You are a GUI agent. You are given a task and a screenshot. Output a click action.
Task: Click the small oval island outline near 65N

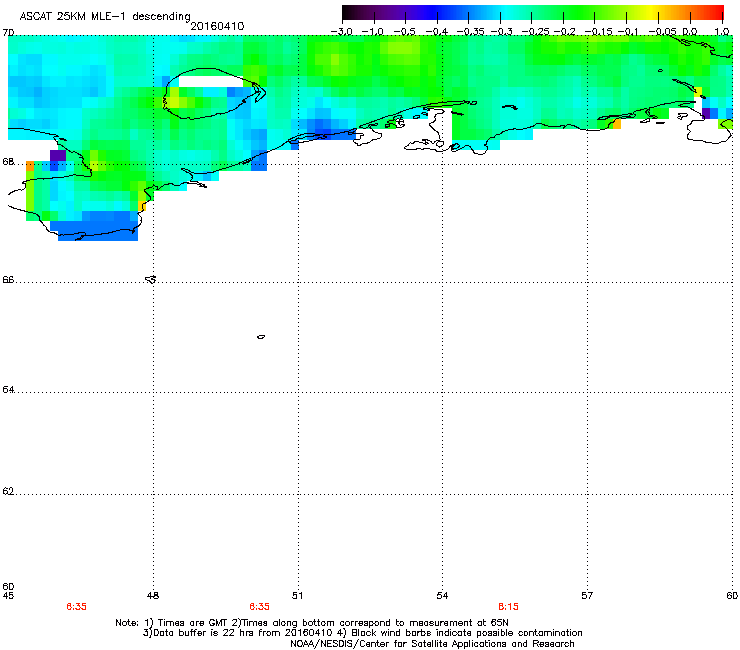(x=261, y=337)
